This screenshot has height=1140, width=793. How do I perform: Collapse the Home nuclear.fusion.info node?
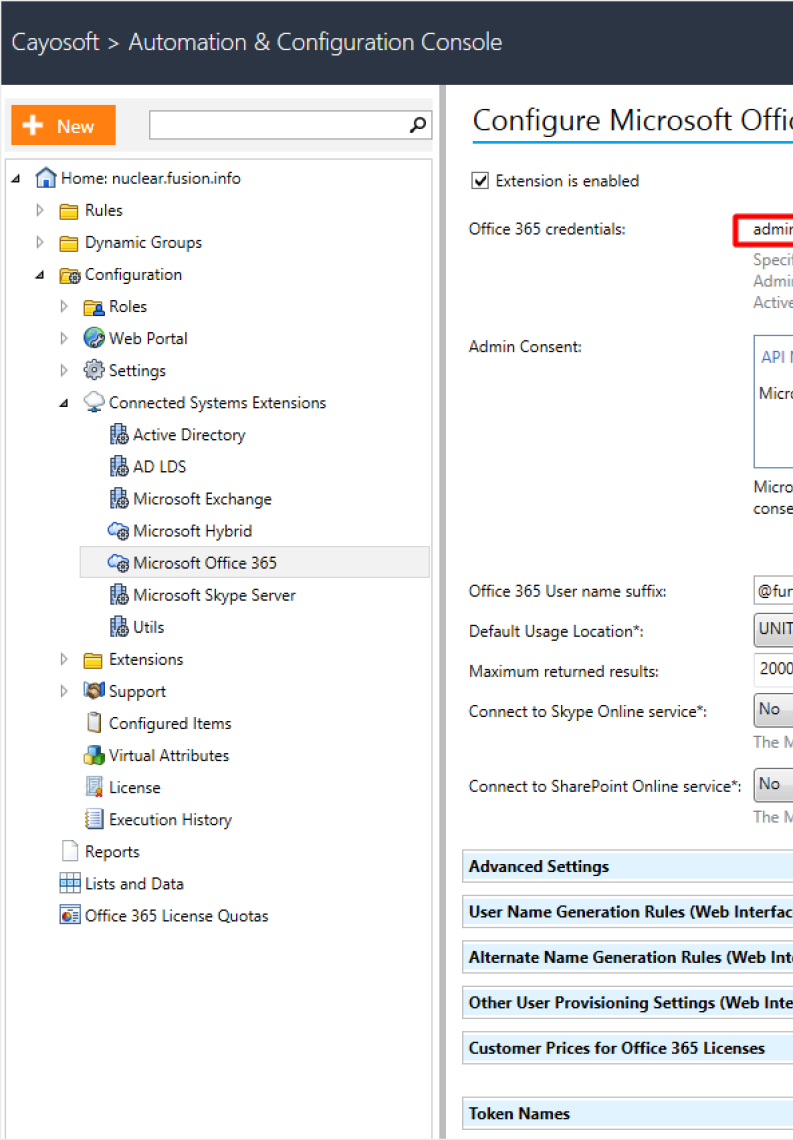click(x=16, y=178)
